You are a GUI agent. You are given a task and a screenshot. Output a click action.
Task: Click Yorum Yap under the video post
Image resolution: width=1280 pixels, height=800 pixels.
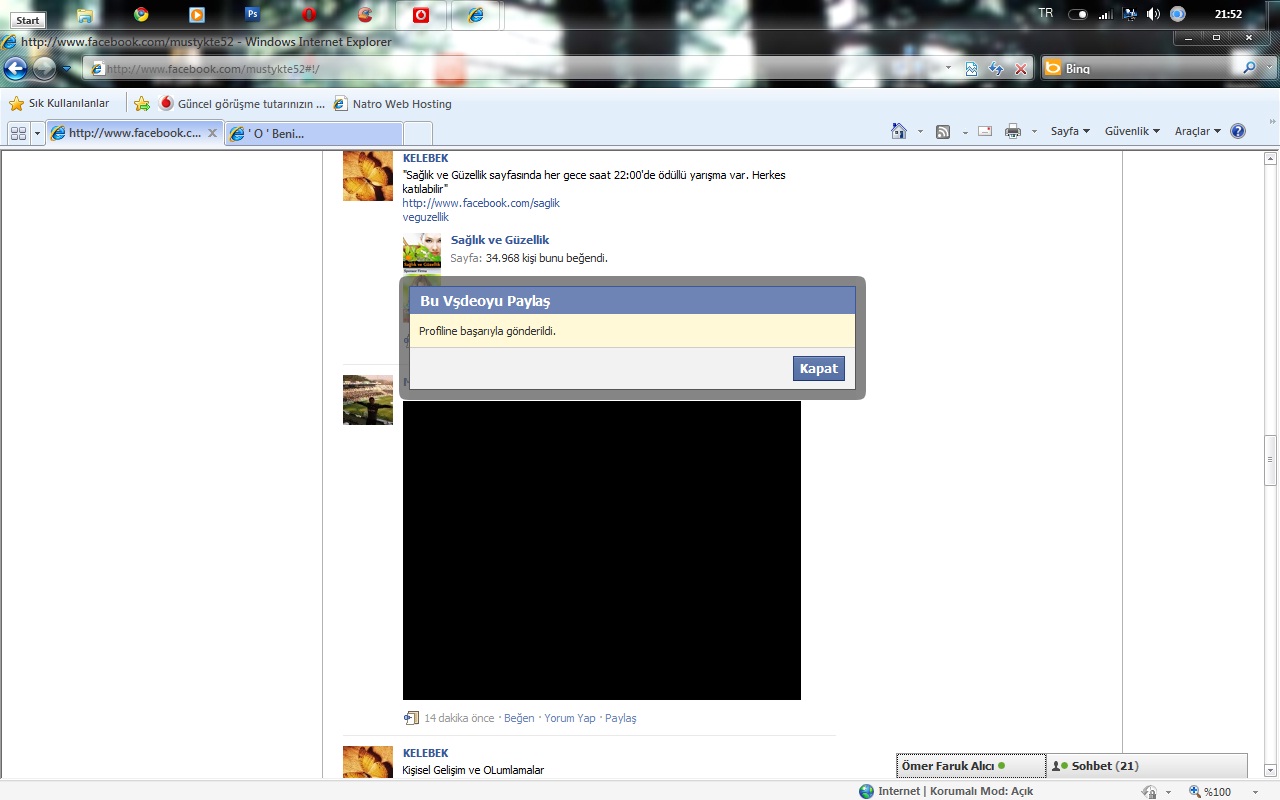570,718
